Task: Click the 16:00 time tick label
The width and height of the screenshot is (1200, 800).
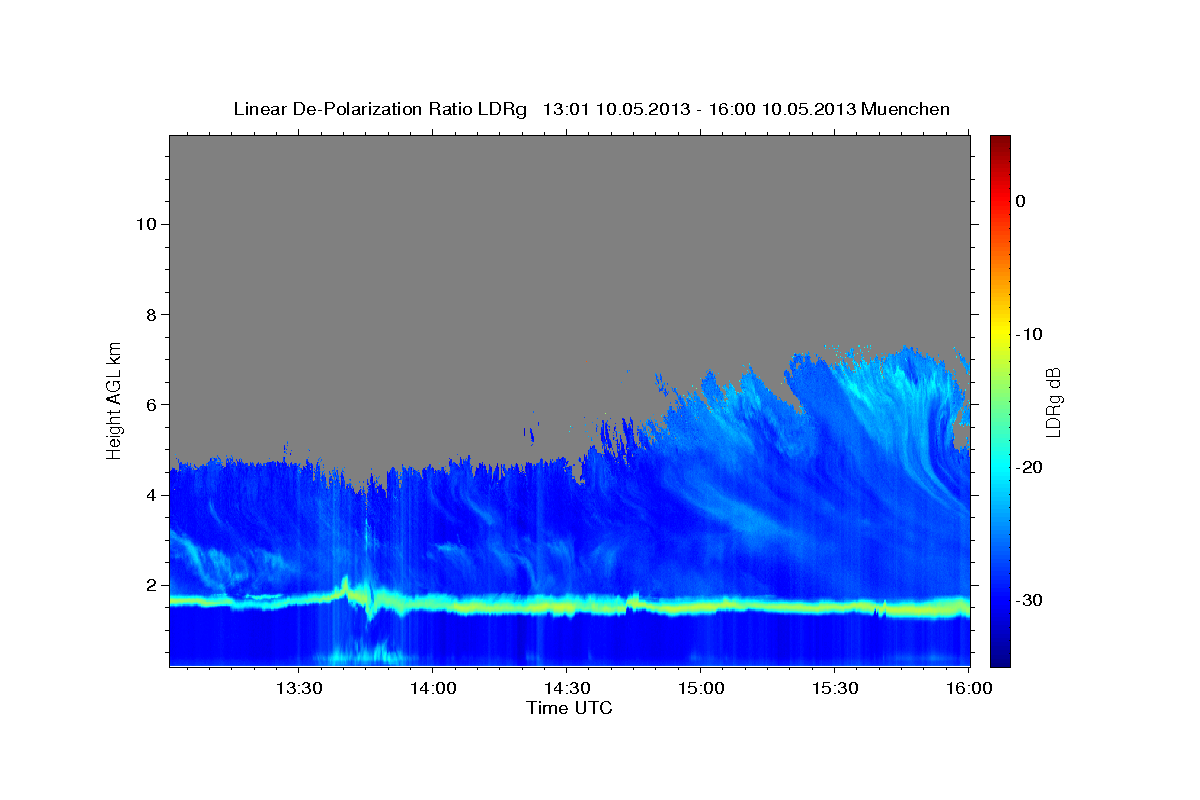Action: click(x=968, y=689)
